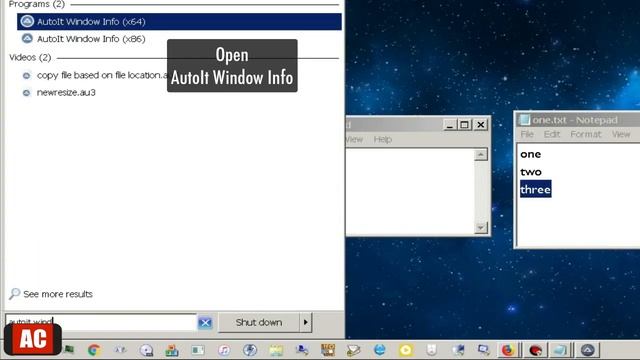
Task: Open Edit menu in one.txt Notepad
Action: click(552, 134)
